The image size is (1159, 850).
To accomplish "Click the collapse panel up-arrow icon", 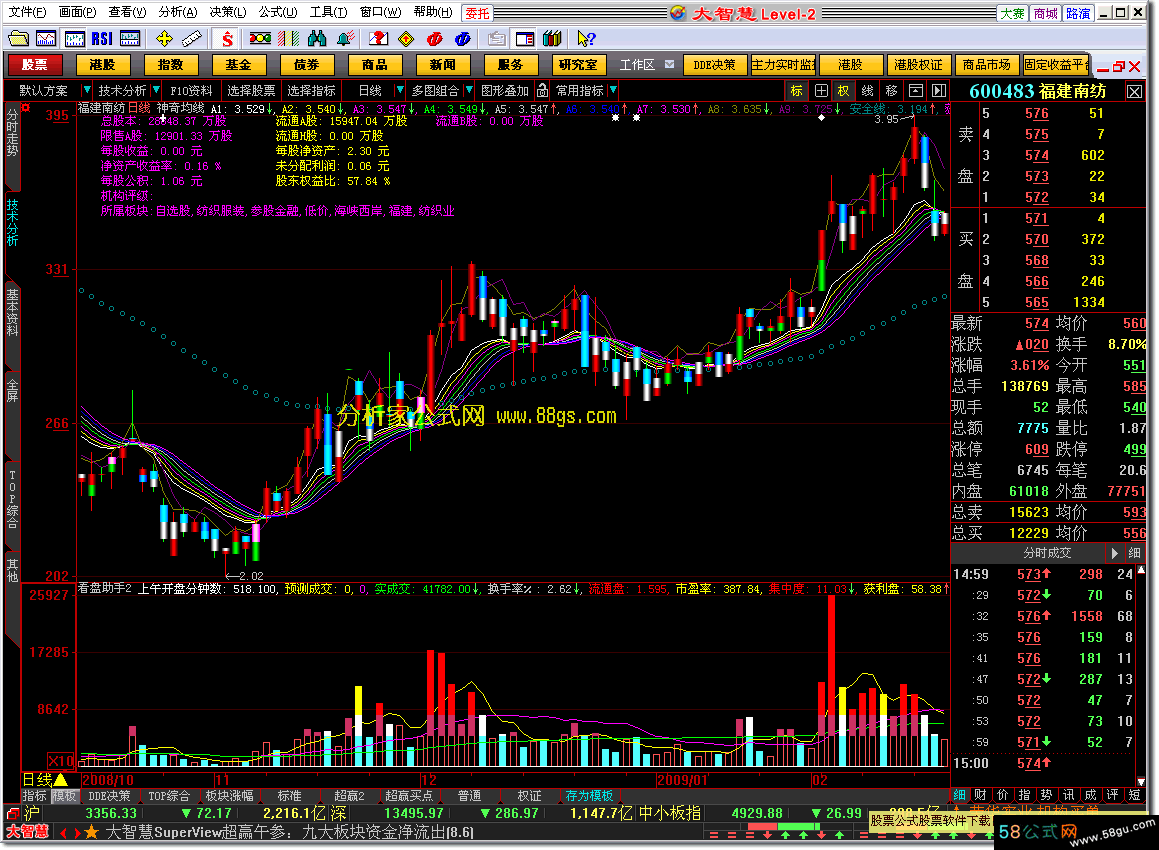I will (x=915, y=90).
